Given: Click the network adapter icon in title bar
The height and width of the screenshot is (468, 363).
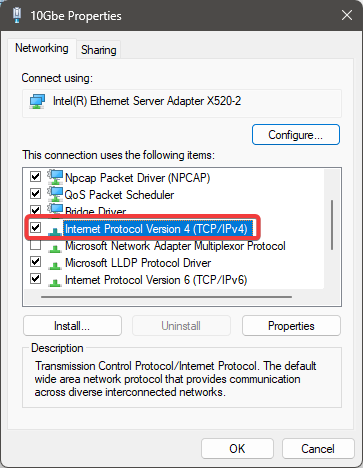Looking at the screenshot, I should (x=17, y=15).
